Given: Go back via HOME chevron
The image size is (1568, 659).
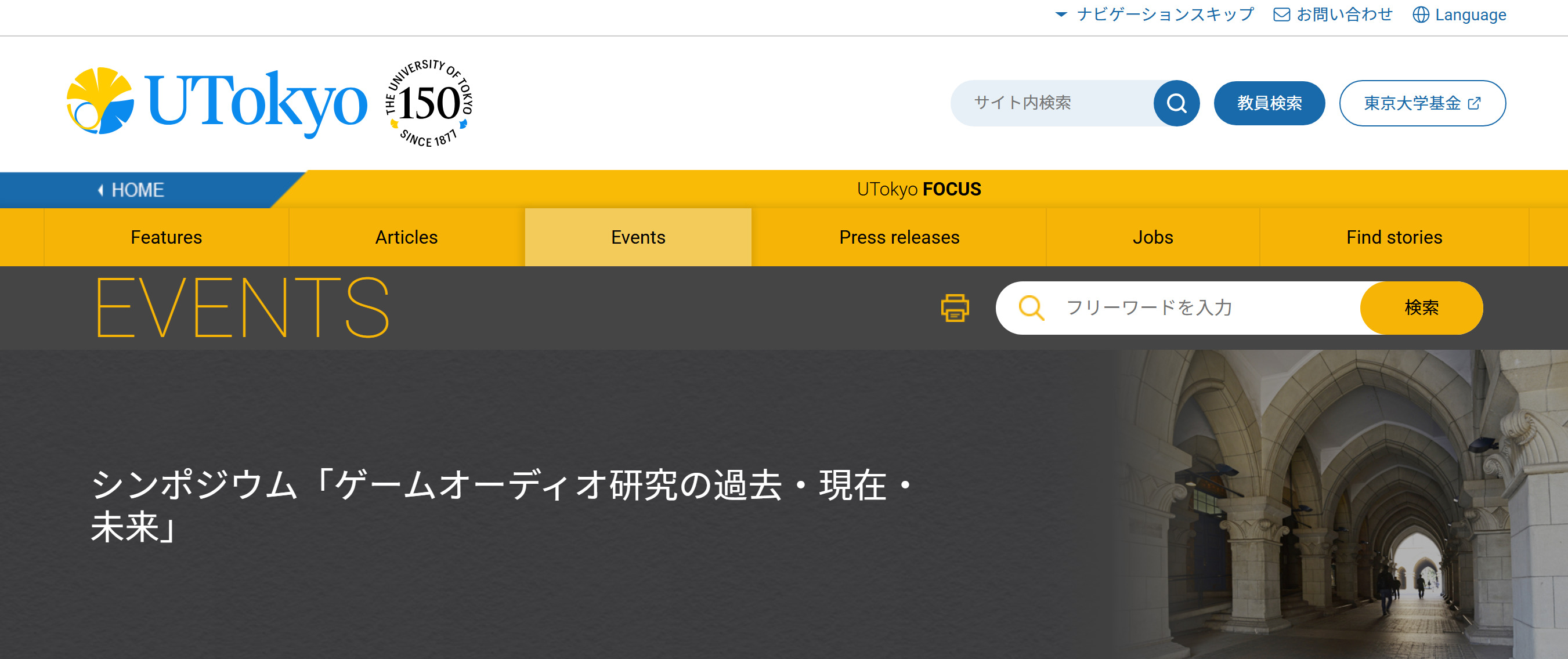Looking at the screenshot, I should [x=100, y=190].
